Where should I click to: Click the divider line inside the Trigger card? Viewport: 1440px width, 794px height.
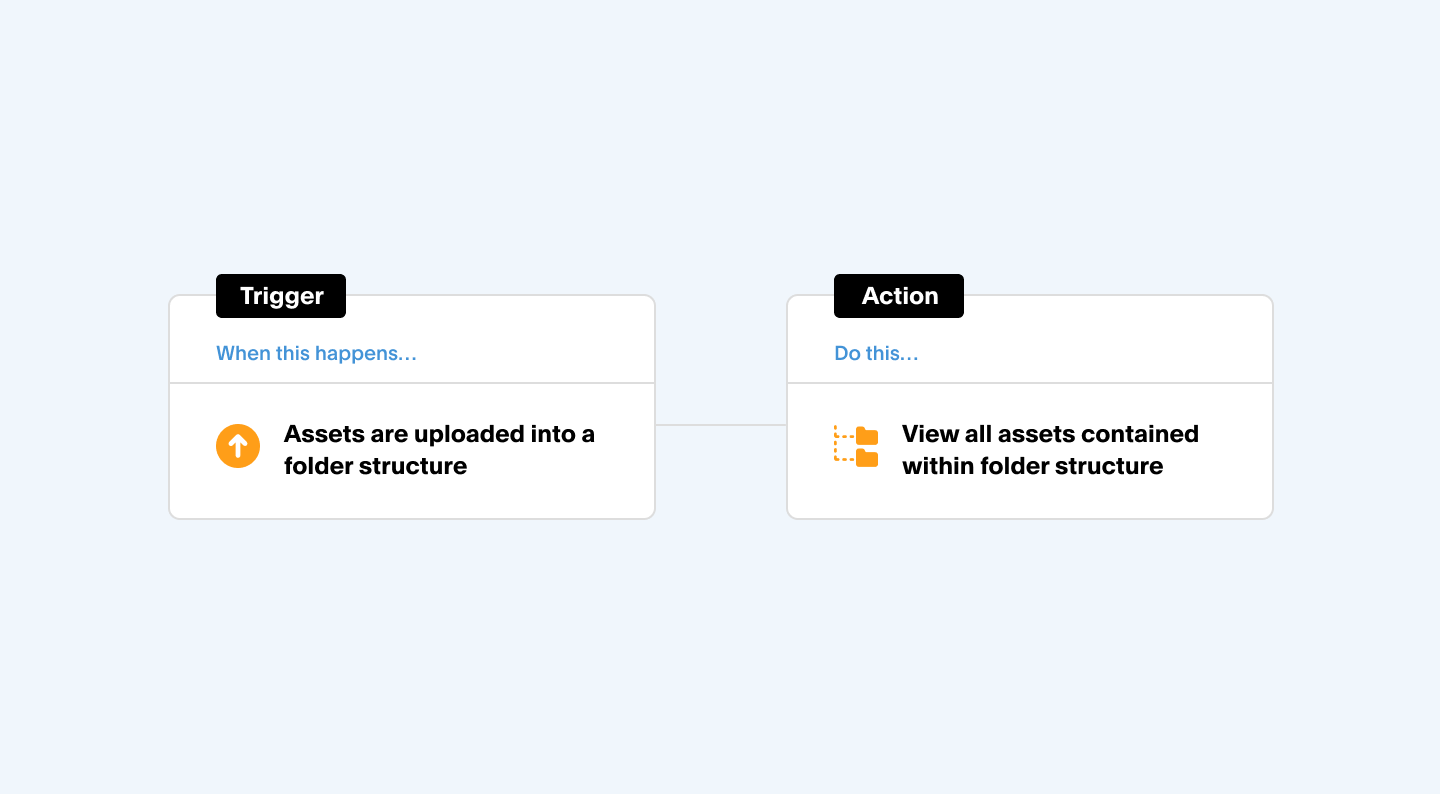point(412,383)
